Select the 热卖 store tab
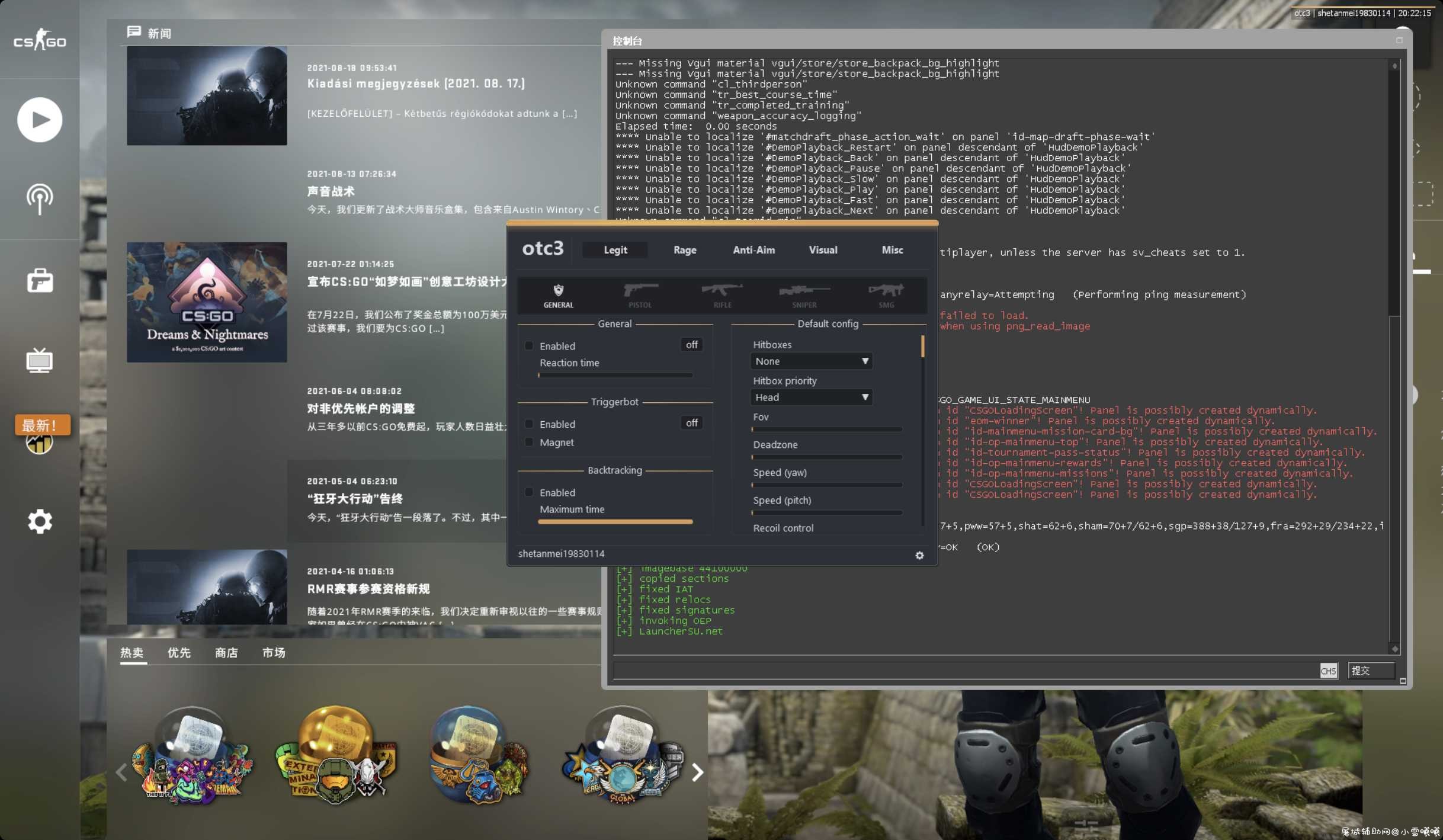Screen dimensions: 1443x840 coord(132,653)
